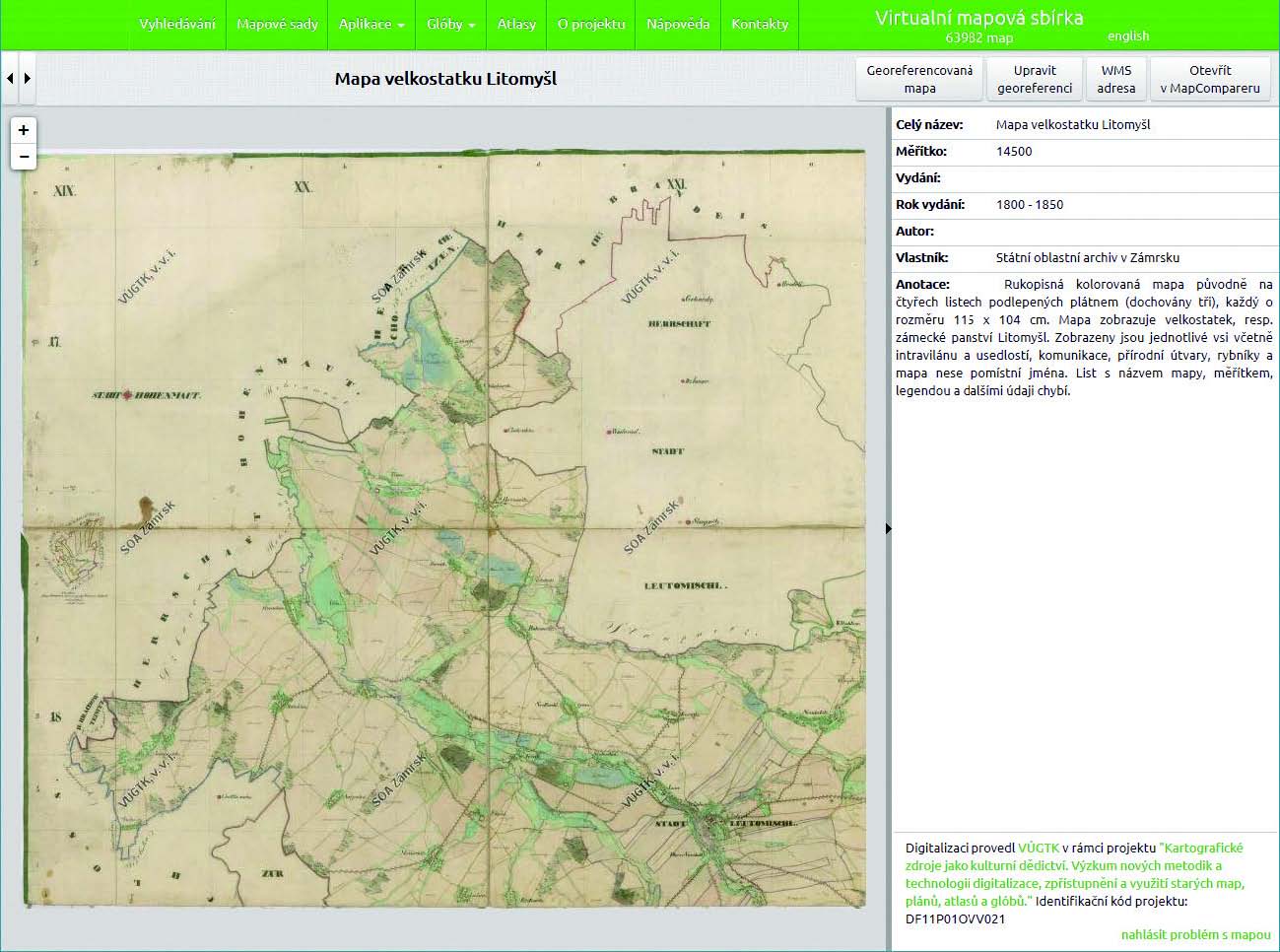1280x952 pixels.
Task: Open the Mapové sady menu item
Action: pyautogui.click(x=277, y=24)
